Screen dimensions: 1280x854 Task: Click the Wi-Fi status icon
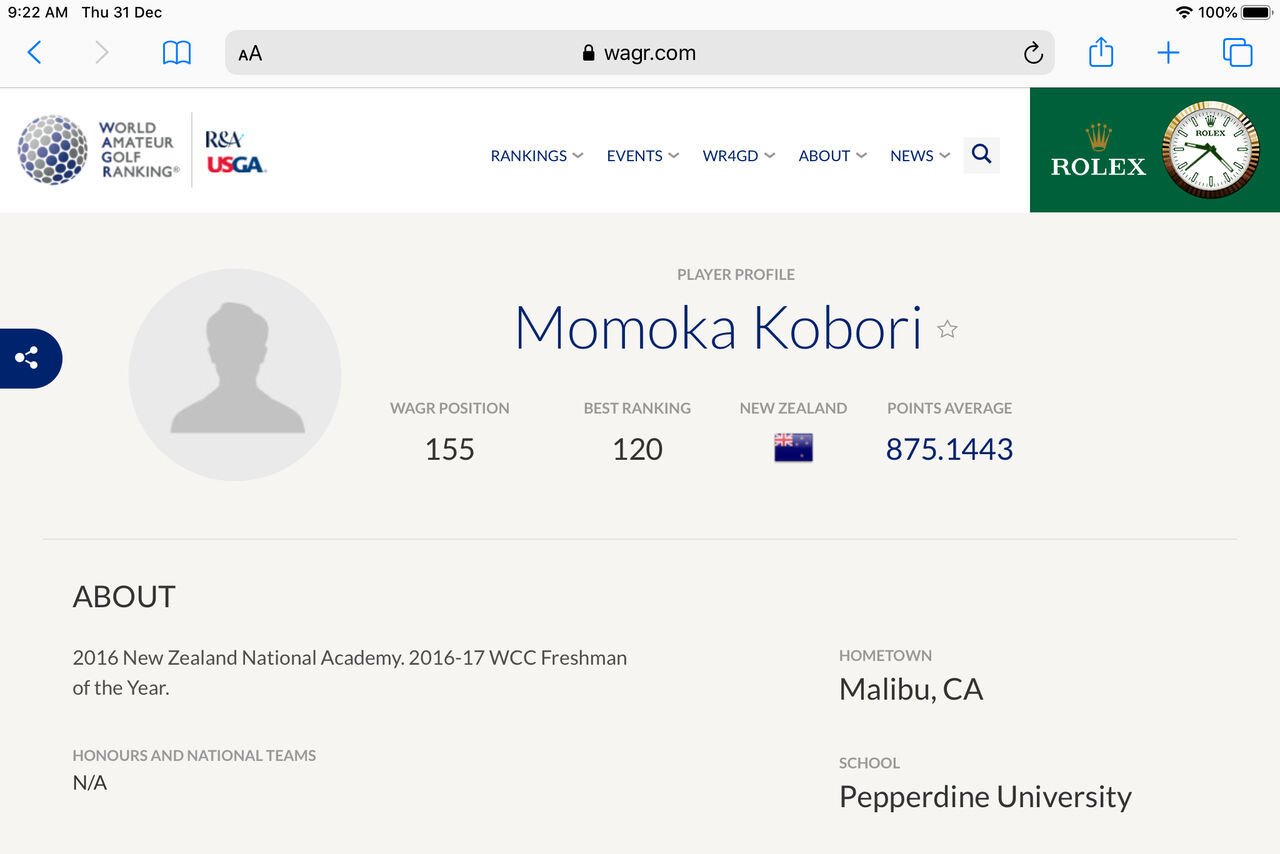(1184, 12)
